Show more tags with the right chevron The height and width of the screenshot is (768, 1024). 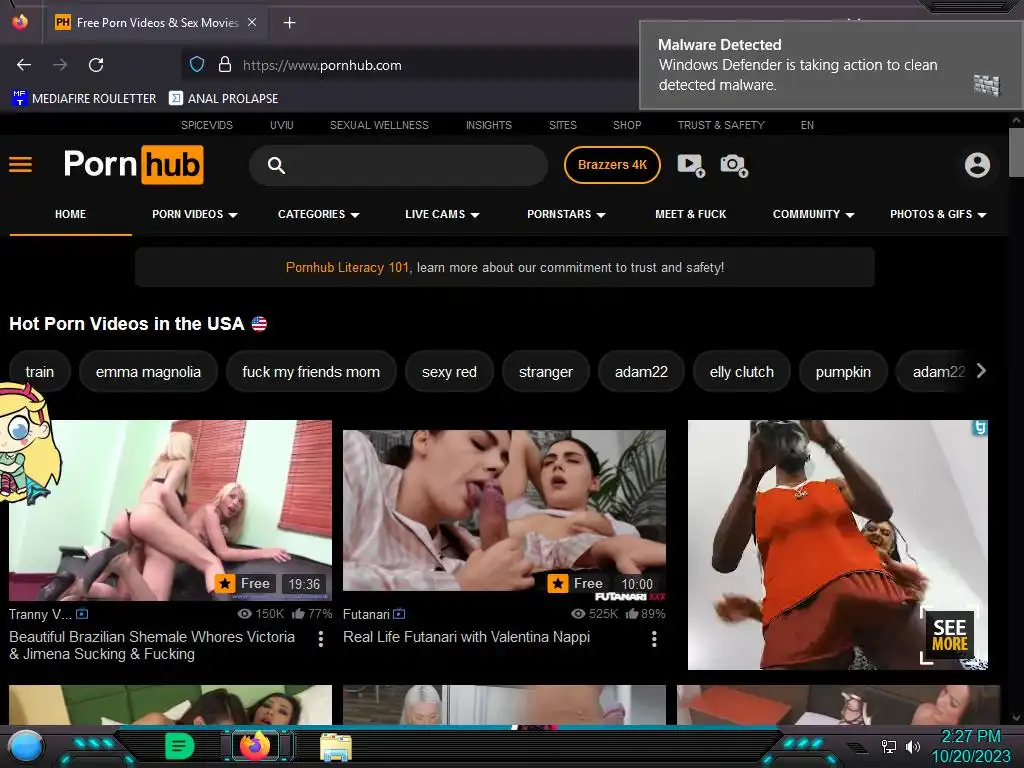981,371
